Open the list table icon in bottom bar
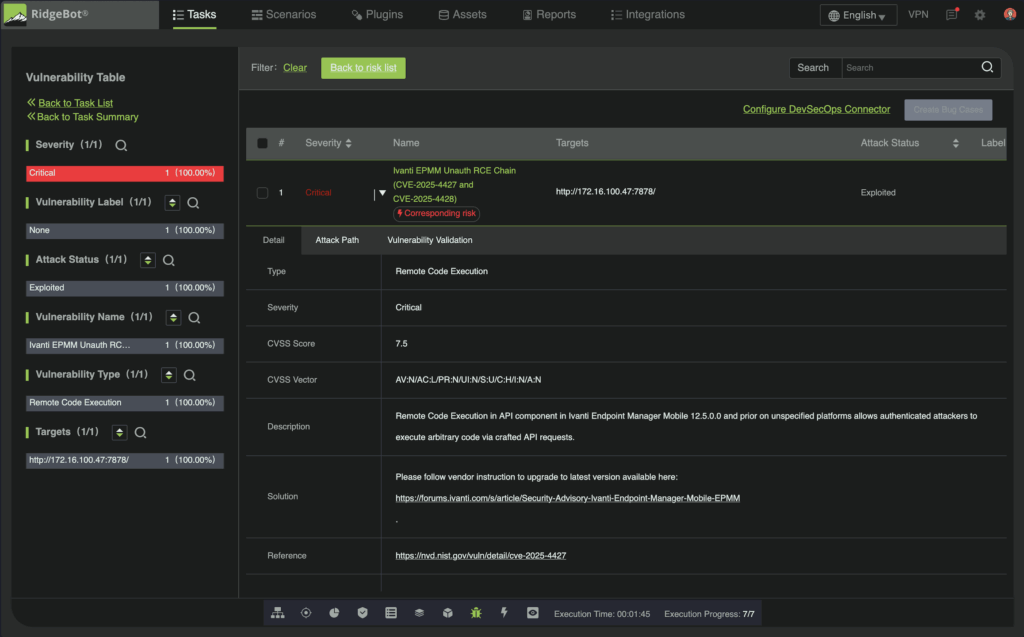The width and height of the screenshot is (1024, 637). [x=391, y=613]
